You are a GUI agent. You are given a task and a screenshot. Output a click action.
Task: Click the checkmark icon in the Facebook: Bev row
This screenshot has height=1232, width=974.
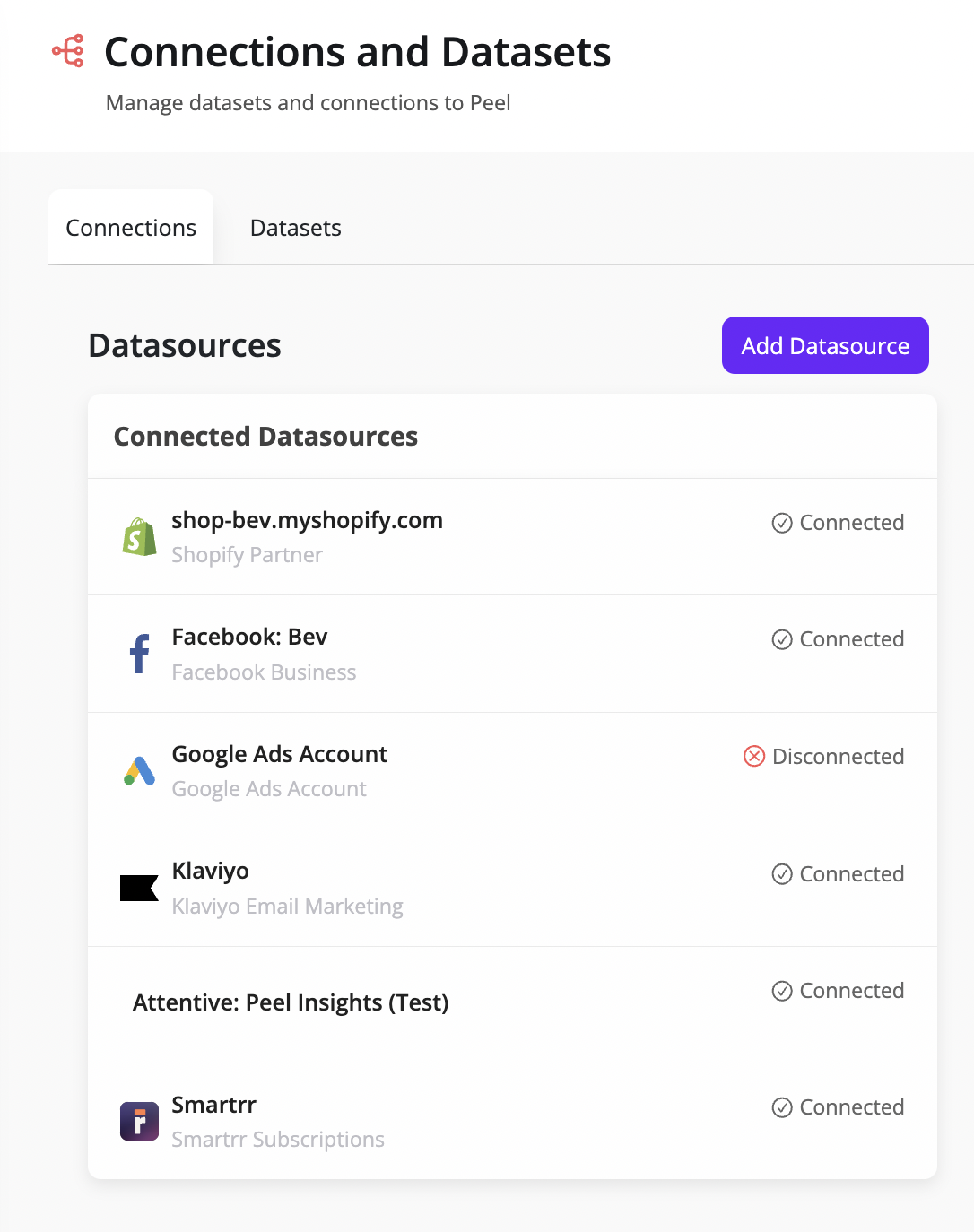coord(782,639)
